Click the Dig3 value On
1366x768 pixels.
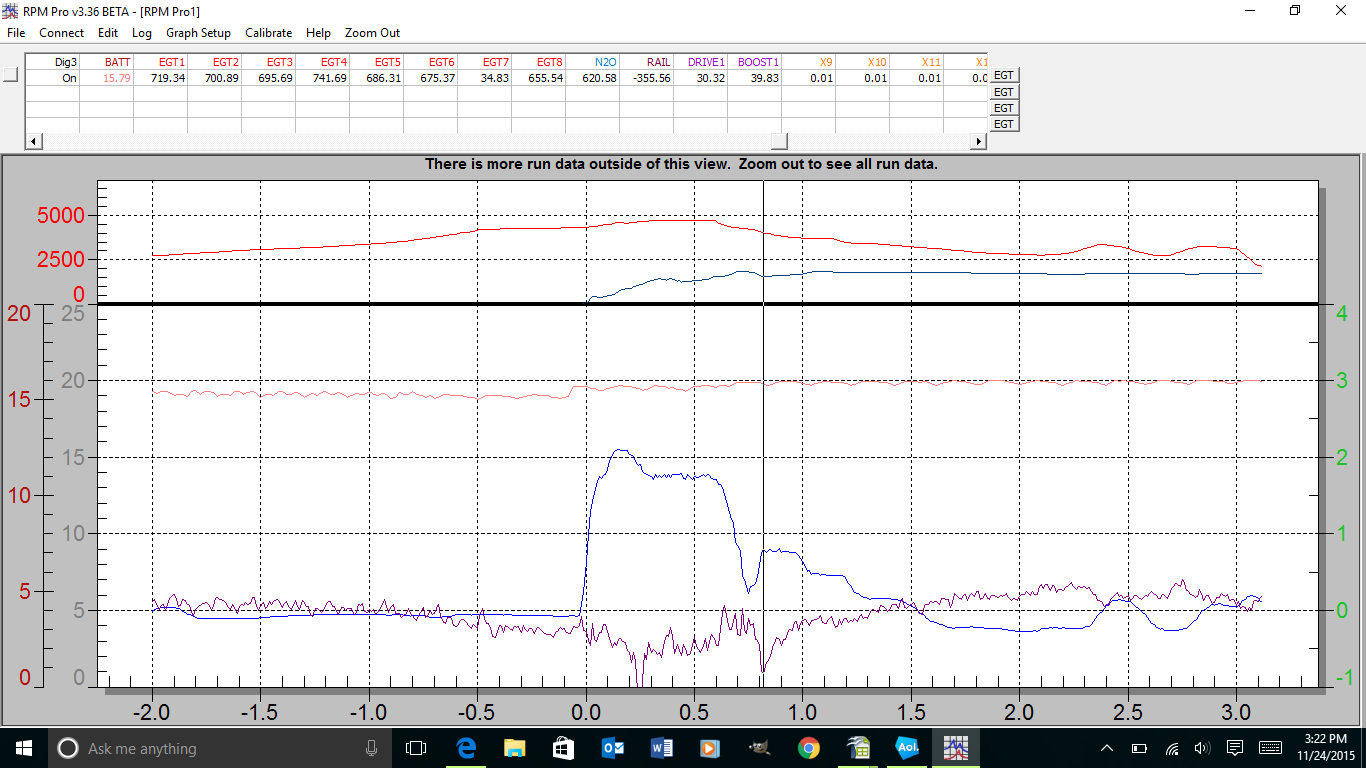click(69, 78)
